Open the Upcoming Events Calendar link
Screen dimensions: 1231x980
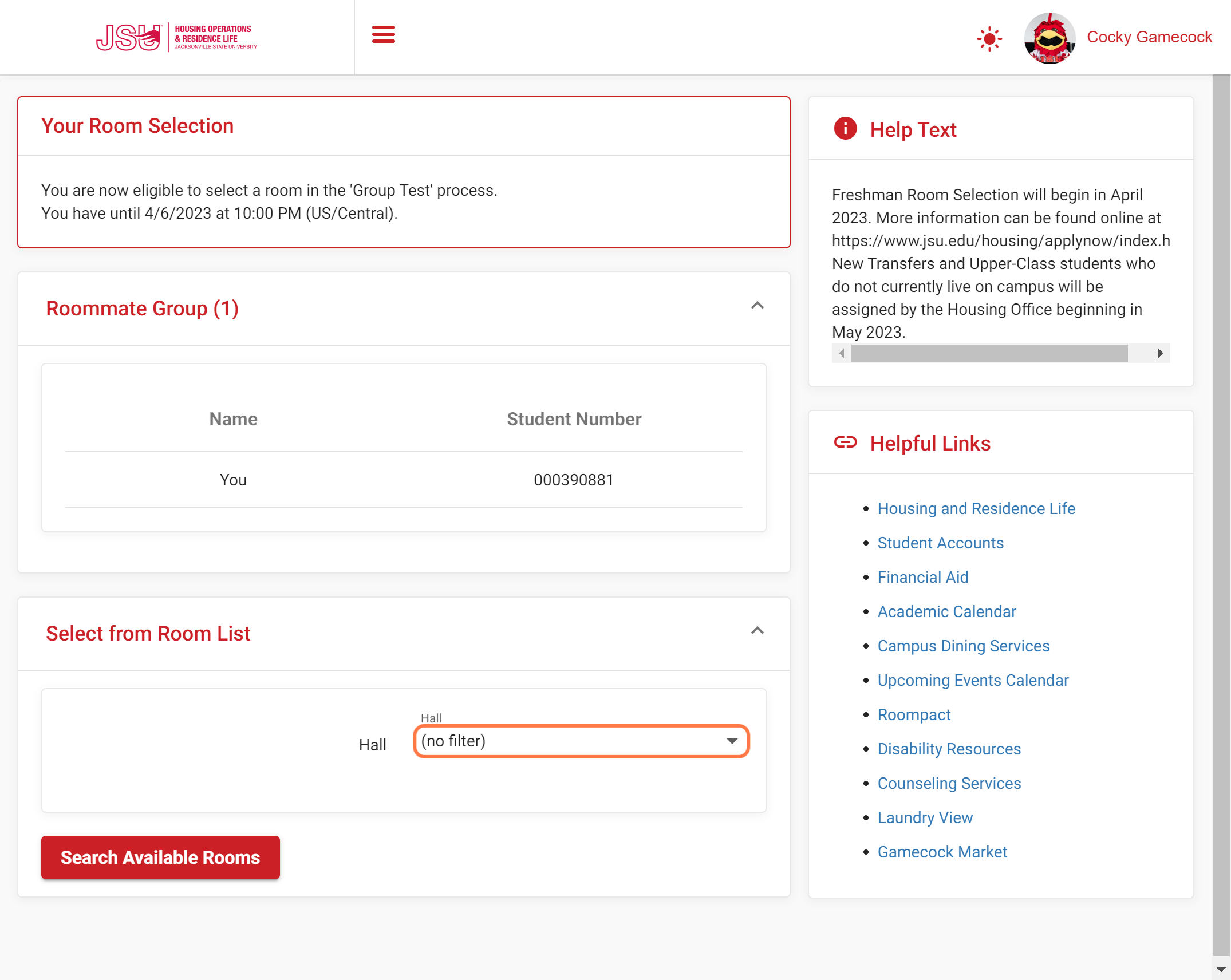973,680
